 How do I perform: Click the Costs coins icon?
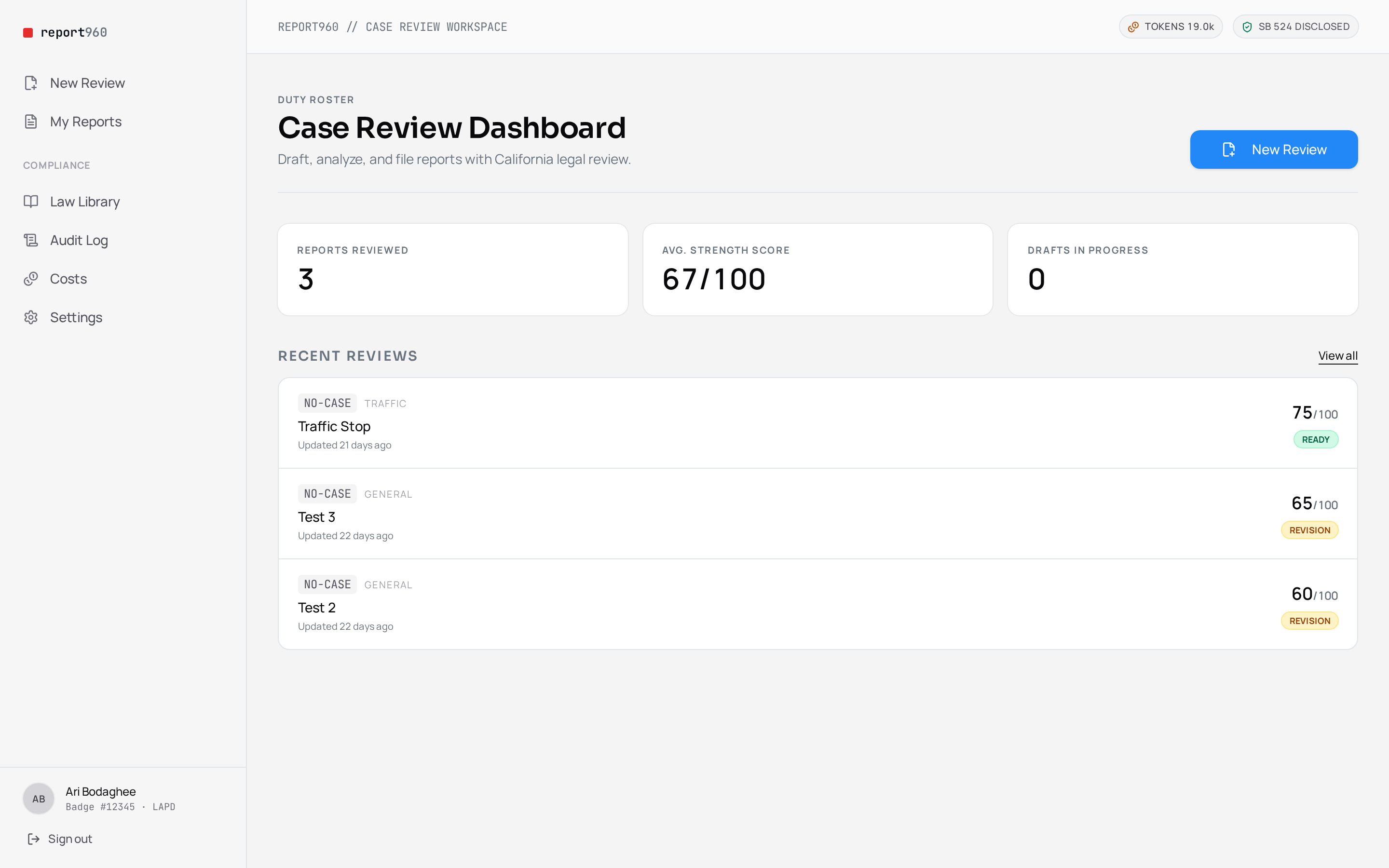pyautogui.click(x=31, y=278)
